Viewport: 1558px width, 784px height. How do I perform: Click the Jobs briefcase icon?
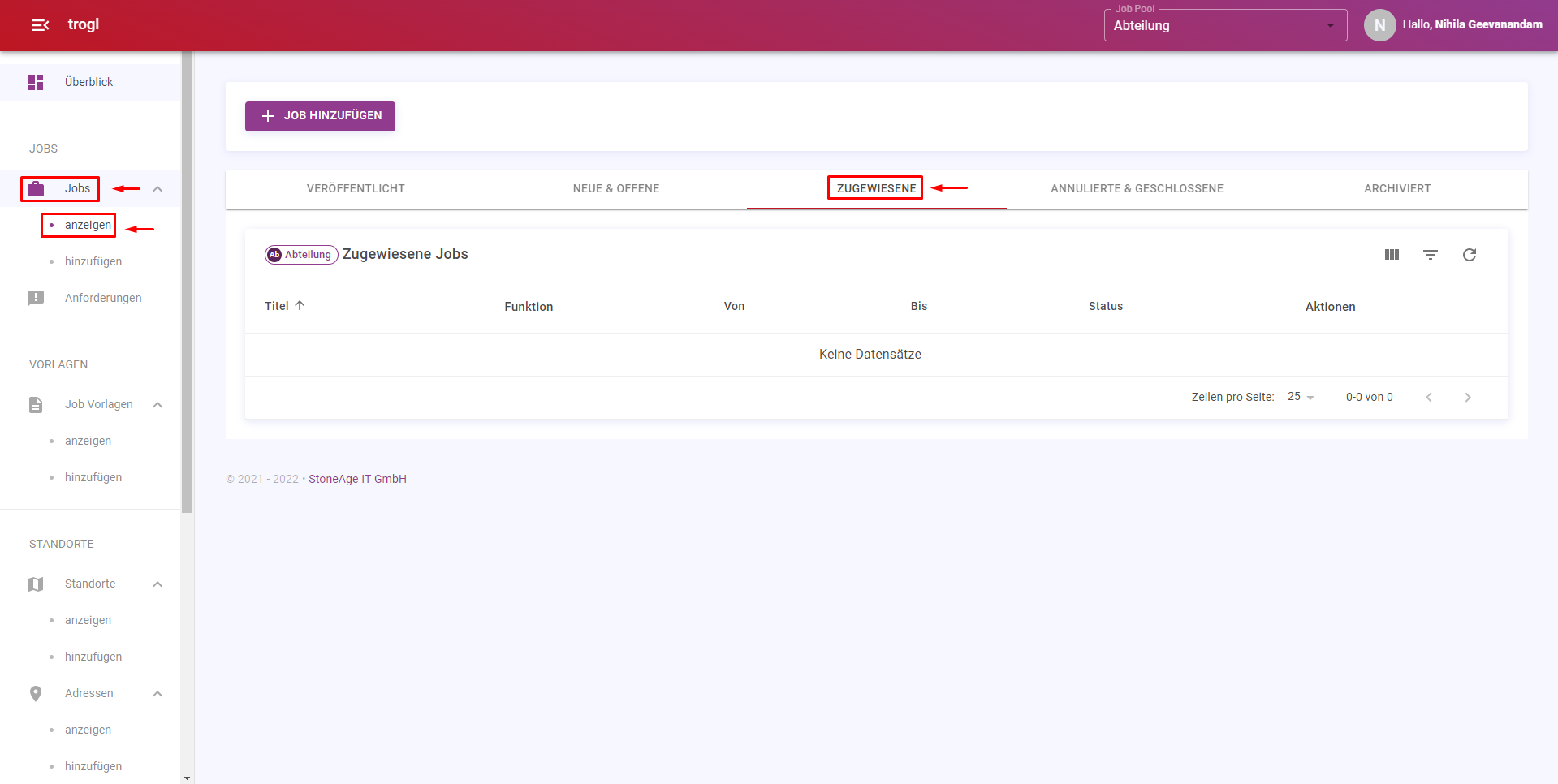36,189
